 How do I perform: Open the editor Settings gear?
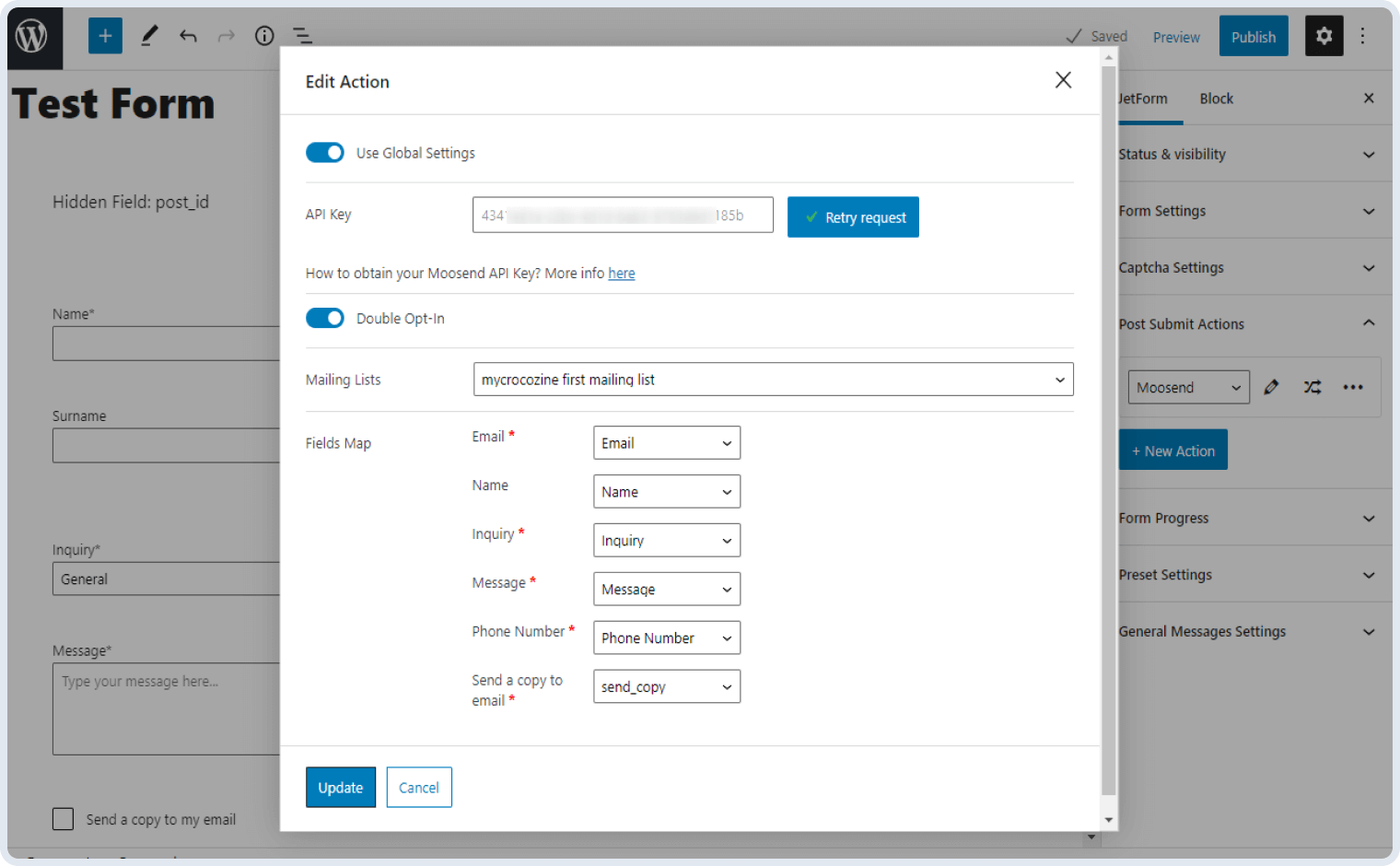click(1324, 35)
